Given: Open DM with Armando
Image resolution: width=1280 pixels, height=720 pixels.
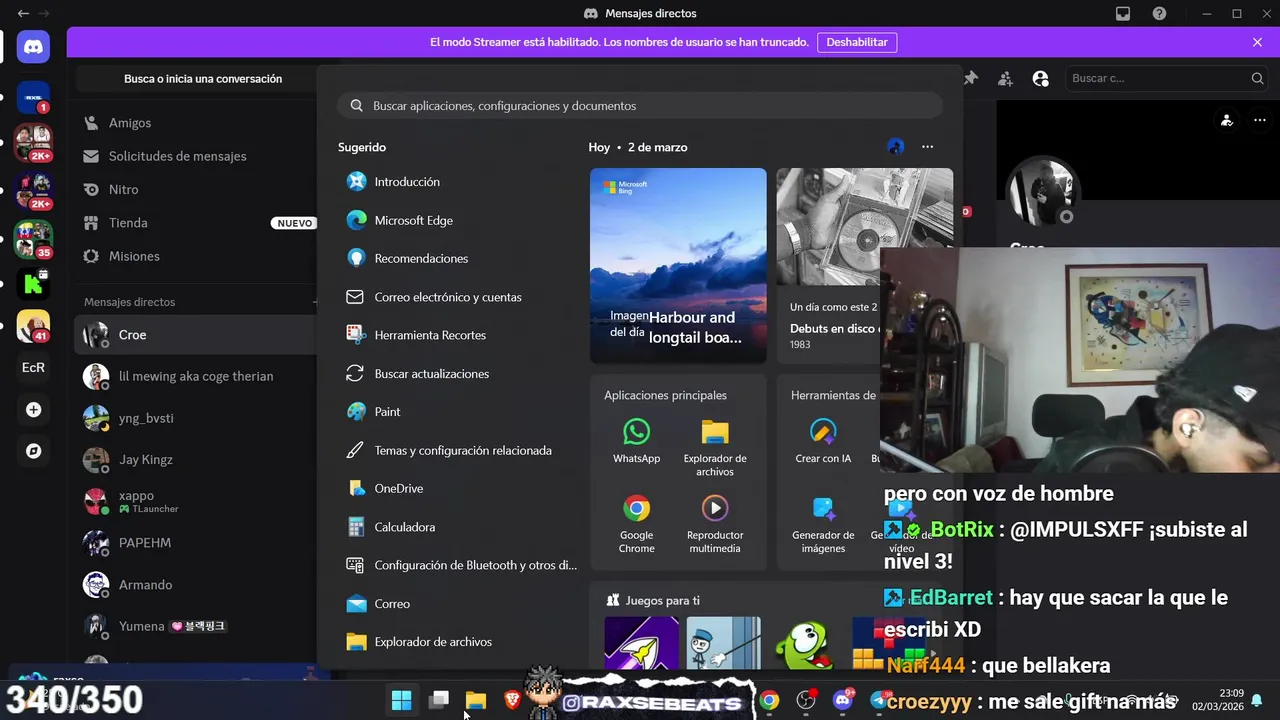Looking at the screenshot, I should click(x=195, y=585).
